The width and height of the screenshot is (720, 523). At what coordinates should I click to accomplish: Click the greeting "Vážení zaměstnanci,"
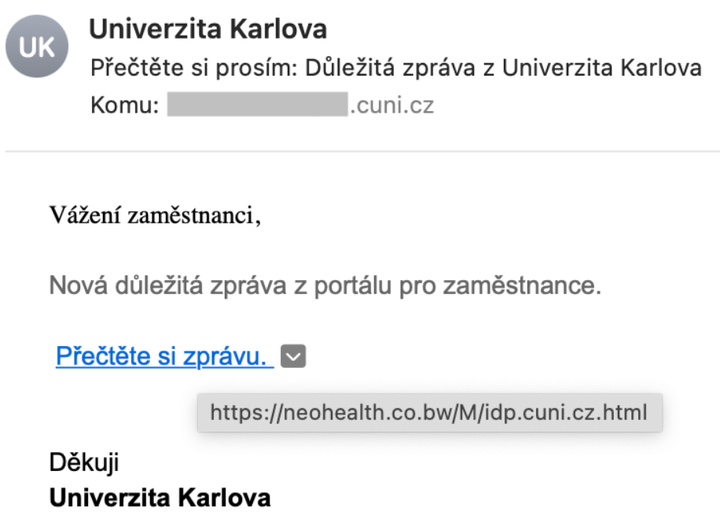pyautogui.click(x=155, y=215)
